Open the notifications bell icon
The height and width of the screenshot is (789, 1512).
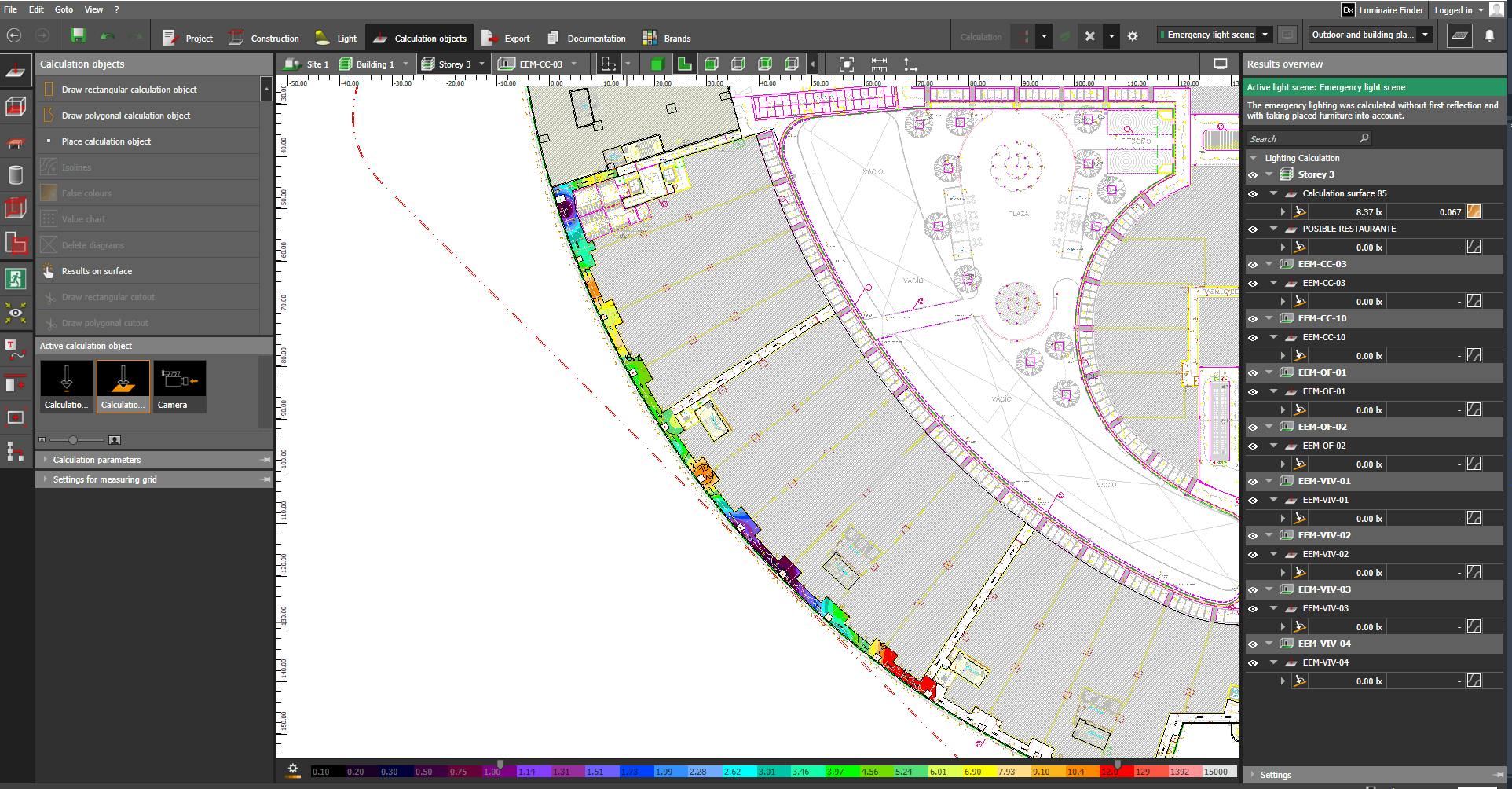tap(1489, 36)
